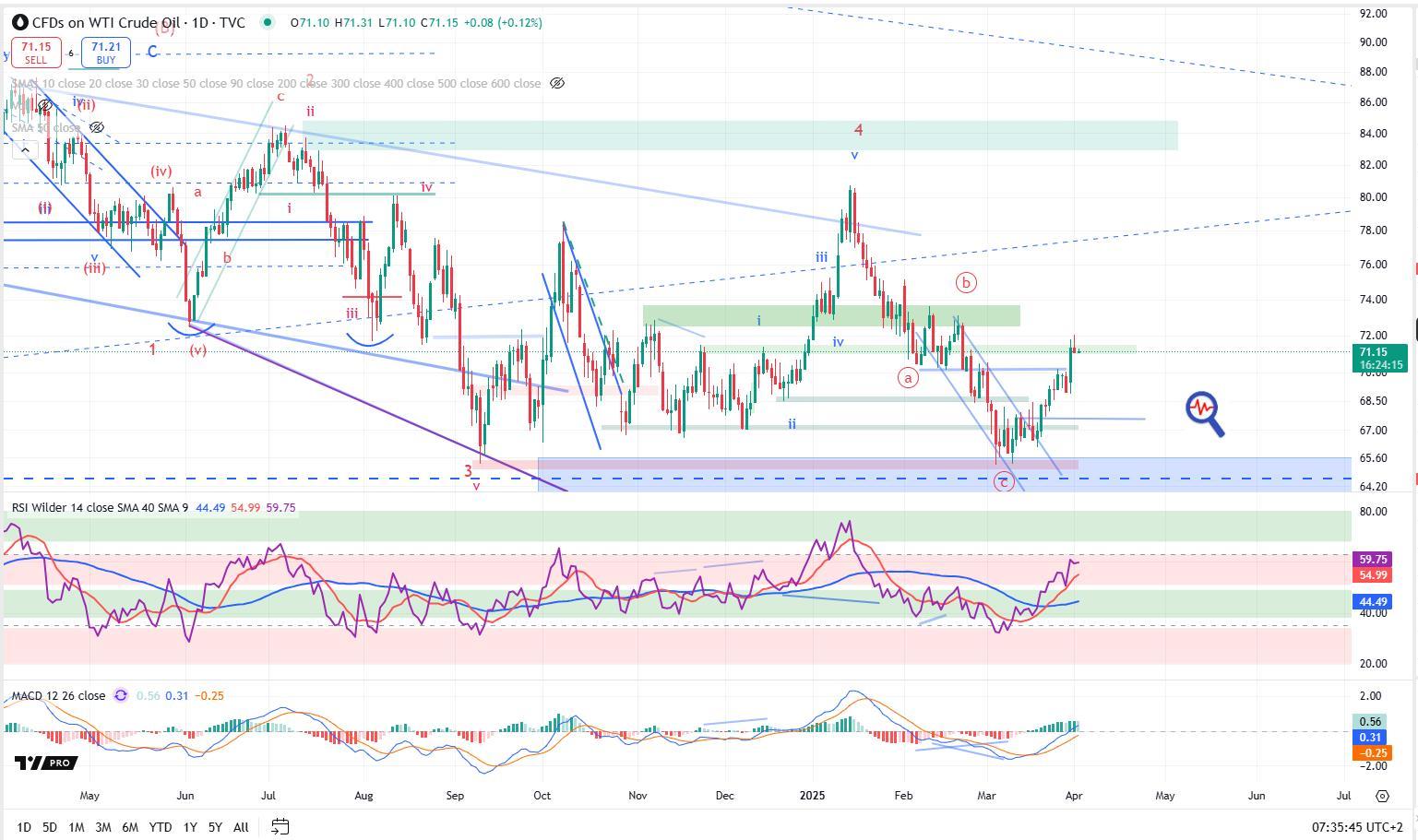
Task: Open time axis settings gear icon
Action: (x=1382, y=796)
